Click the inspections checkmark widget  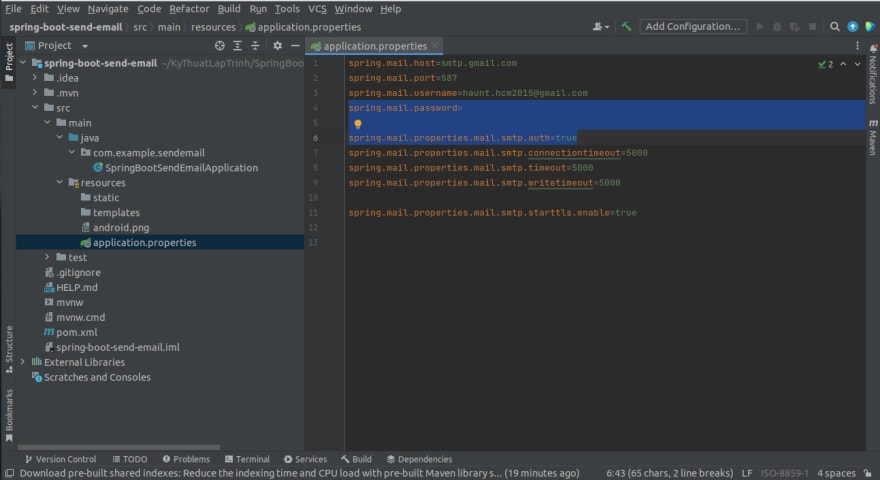click(x=825, y=64)
